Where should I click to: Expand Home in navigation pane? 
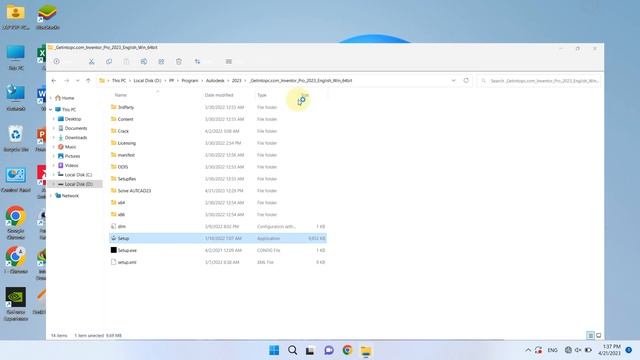pos(51,98)
